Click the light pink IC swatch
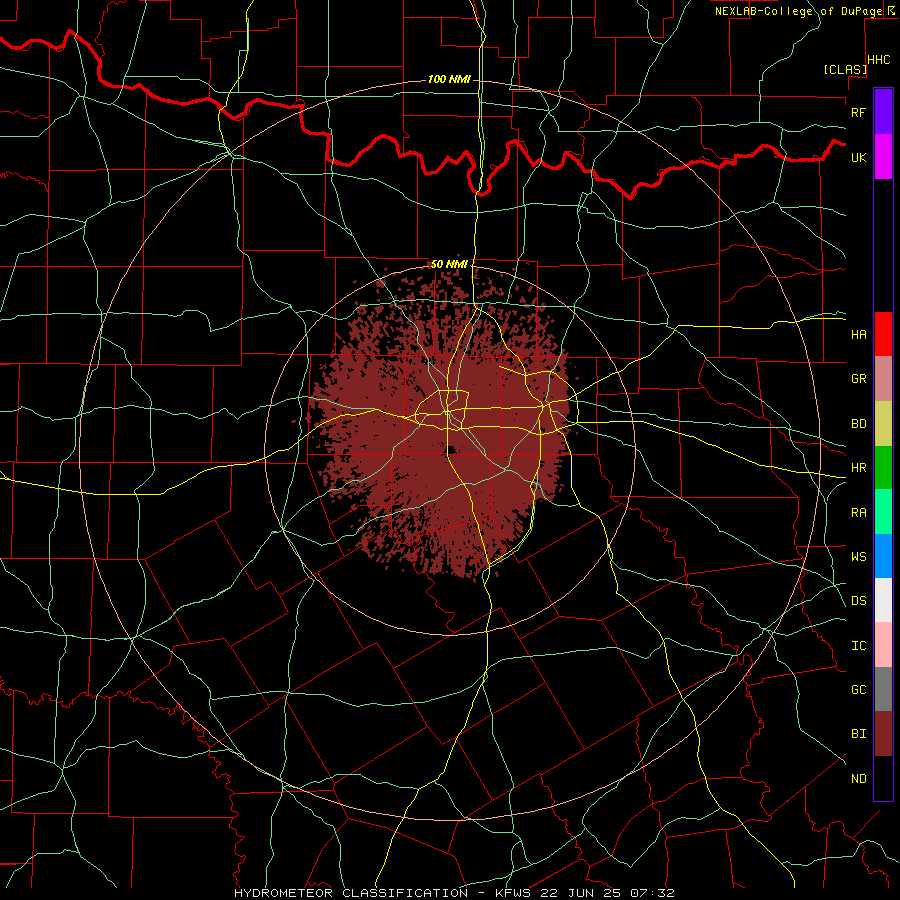This screenshot has height=900, width=900. pos(883,645)
